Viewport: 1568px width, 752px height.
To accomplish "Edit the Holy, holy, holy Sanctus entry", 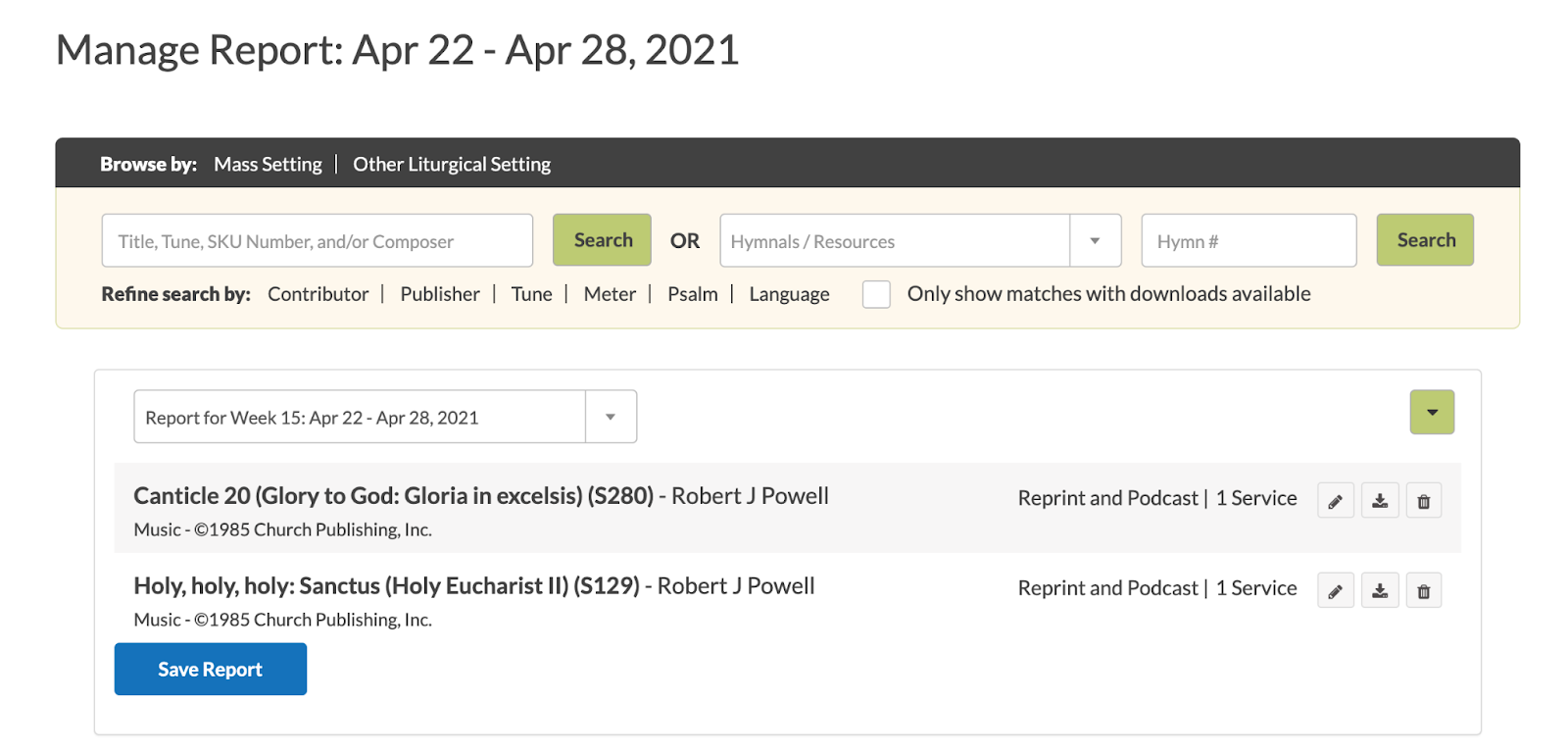I will click(x=1335, y=591).
